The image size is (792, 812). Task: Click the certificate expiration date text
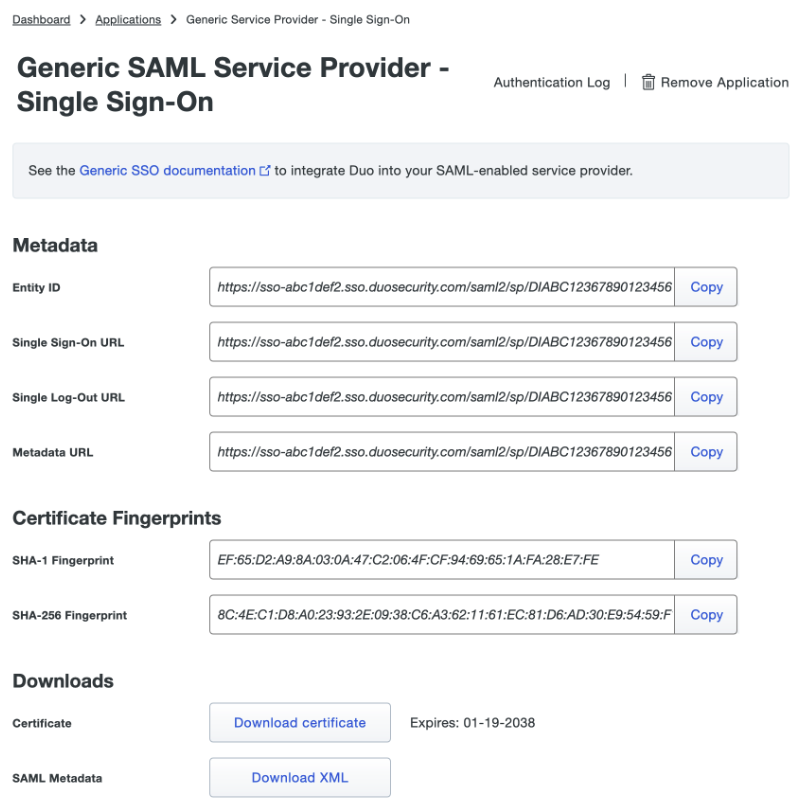click(x=472, y=722)
